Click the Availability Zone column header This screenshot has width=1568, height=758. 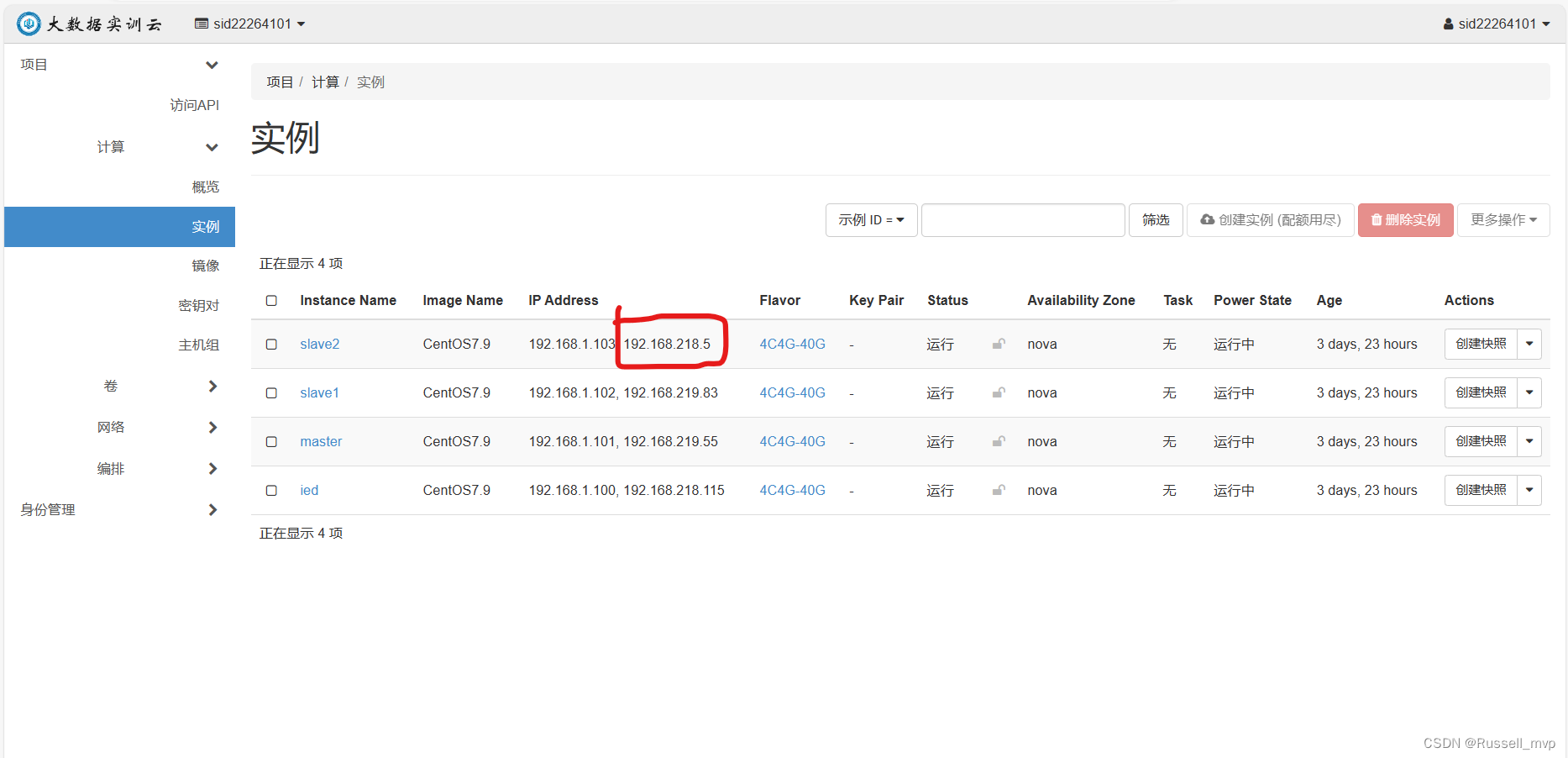point(1081,301)
